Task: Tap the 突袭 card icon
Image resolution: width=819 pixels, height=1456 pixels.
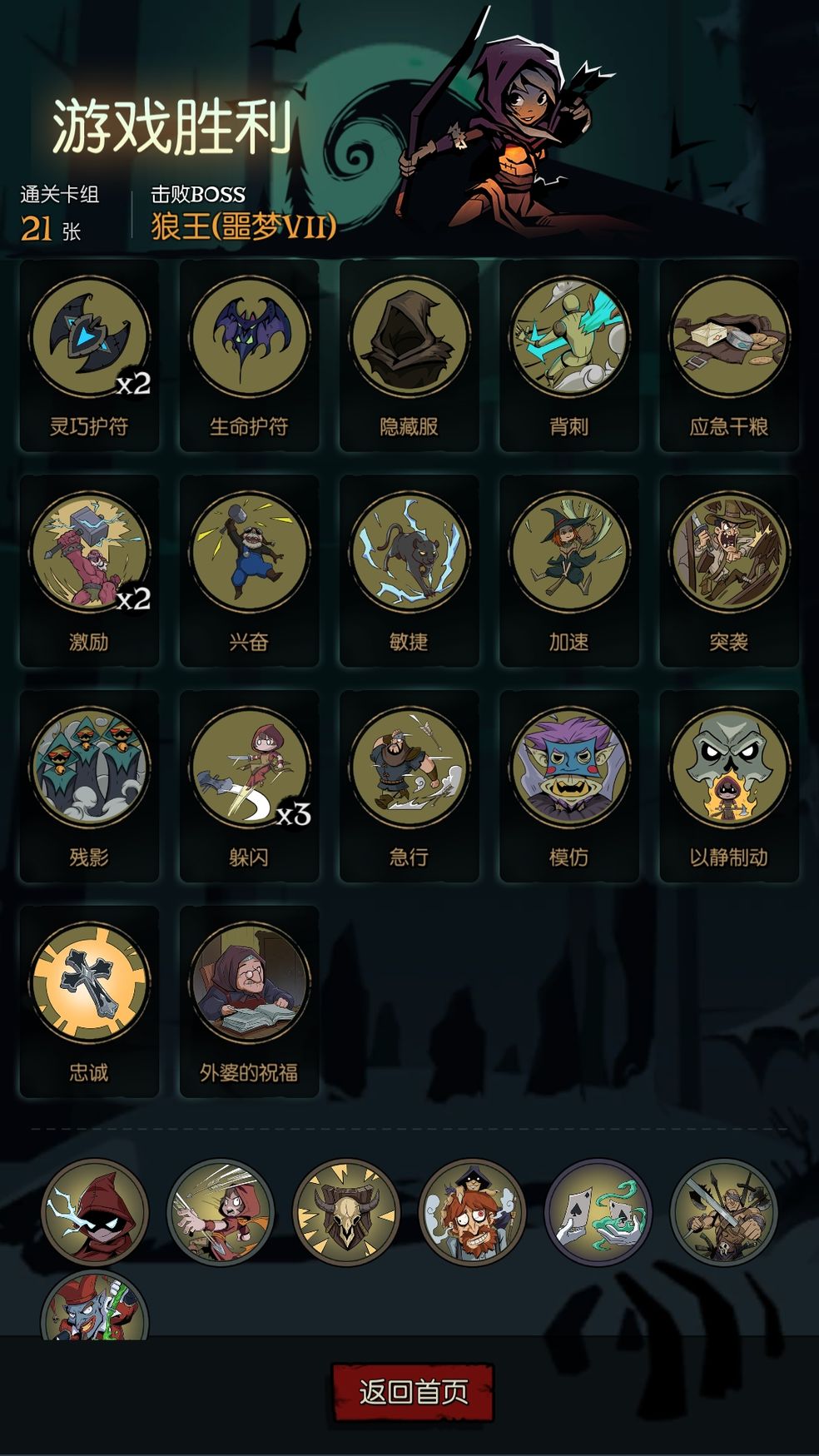Action: click(729, 551)
